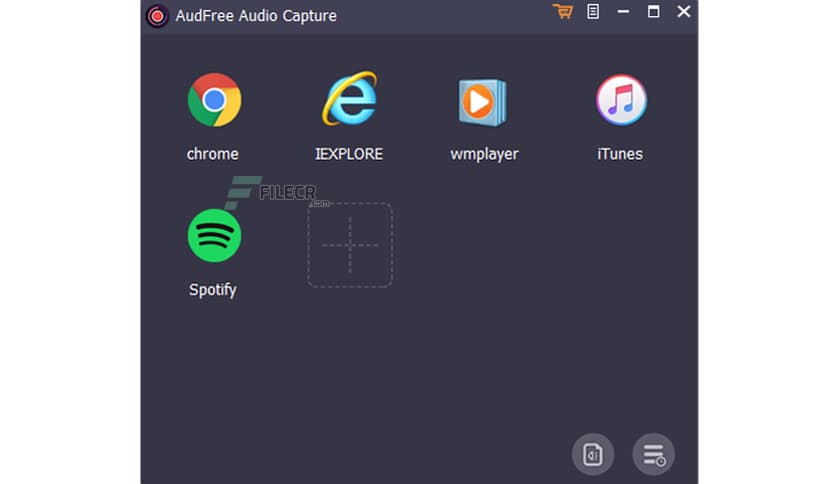836x484 pixels.
Task: Show the capture history list button
Action: tap(654, 454)
